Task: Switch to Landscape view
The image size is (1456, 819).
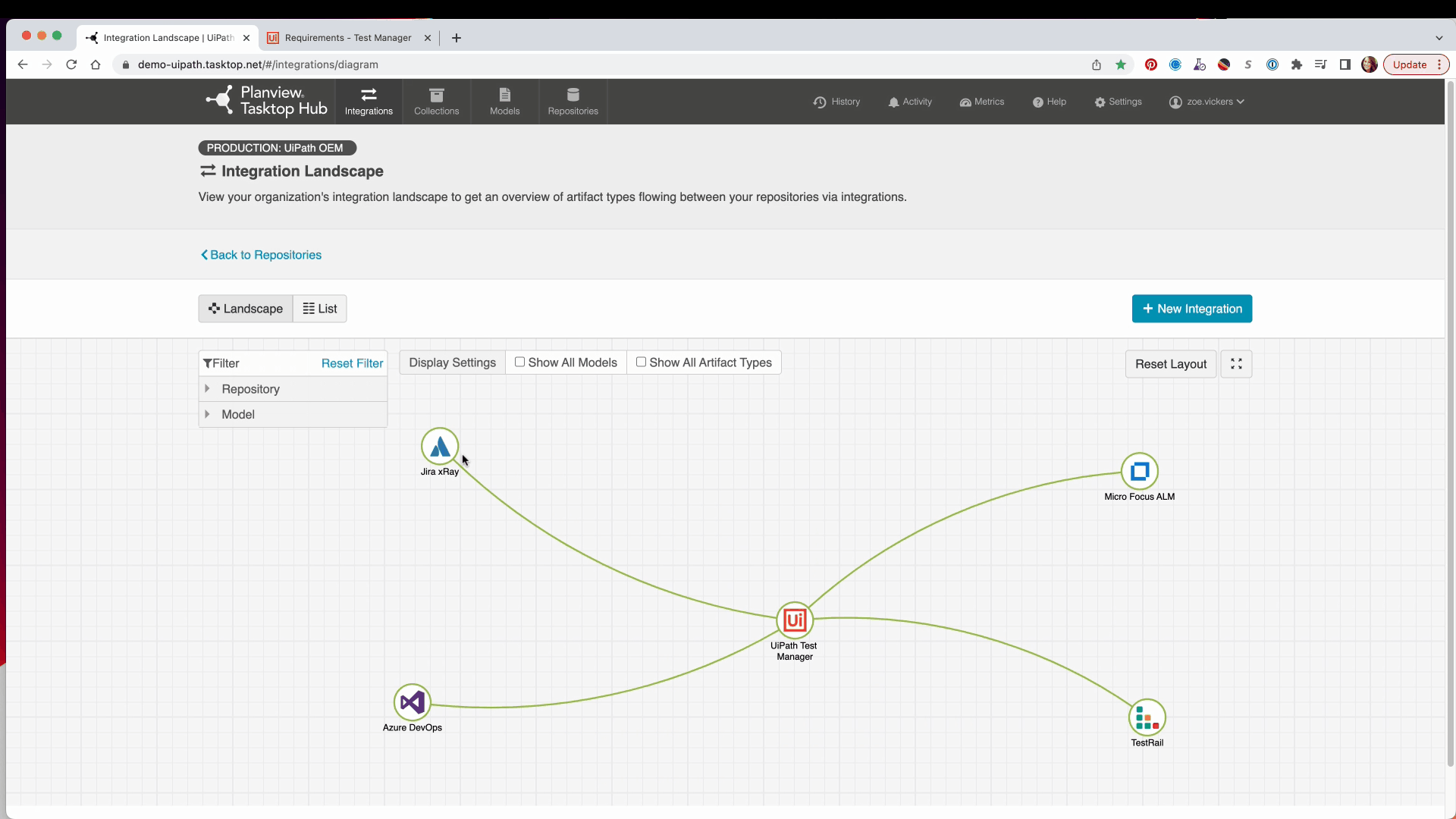Action: click(246, 309)
